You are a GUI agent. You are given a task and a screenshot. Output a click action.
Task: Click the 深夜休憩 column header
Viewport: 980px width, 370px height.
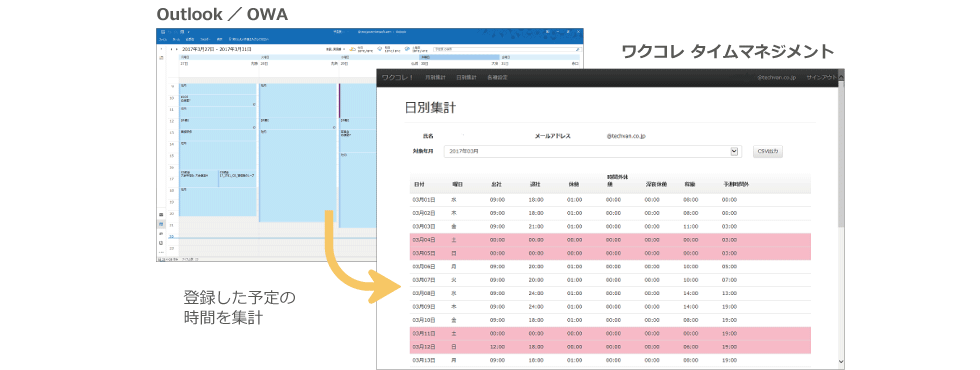pos(656,184)
